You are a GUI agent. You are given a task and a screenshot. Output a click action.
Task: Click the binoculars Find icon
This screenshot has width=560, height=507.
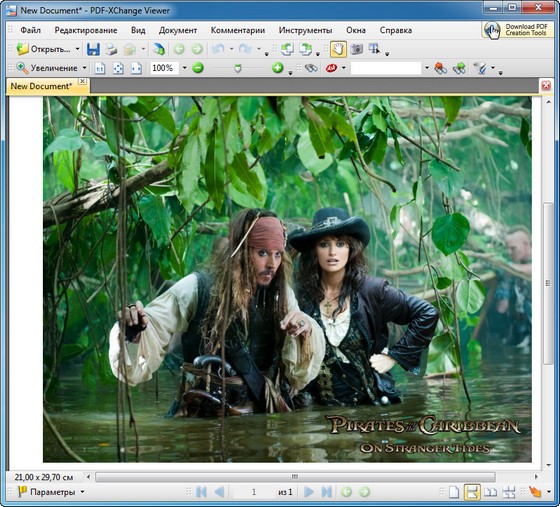click(x=311, y=68)
